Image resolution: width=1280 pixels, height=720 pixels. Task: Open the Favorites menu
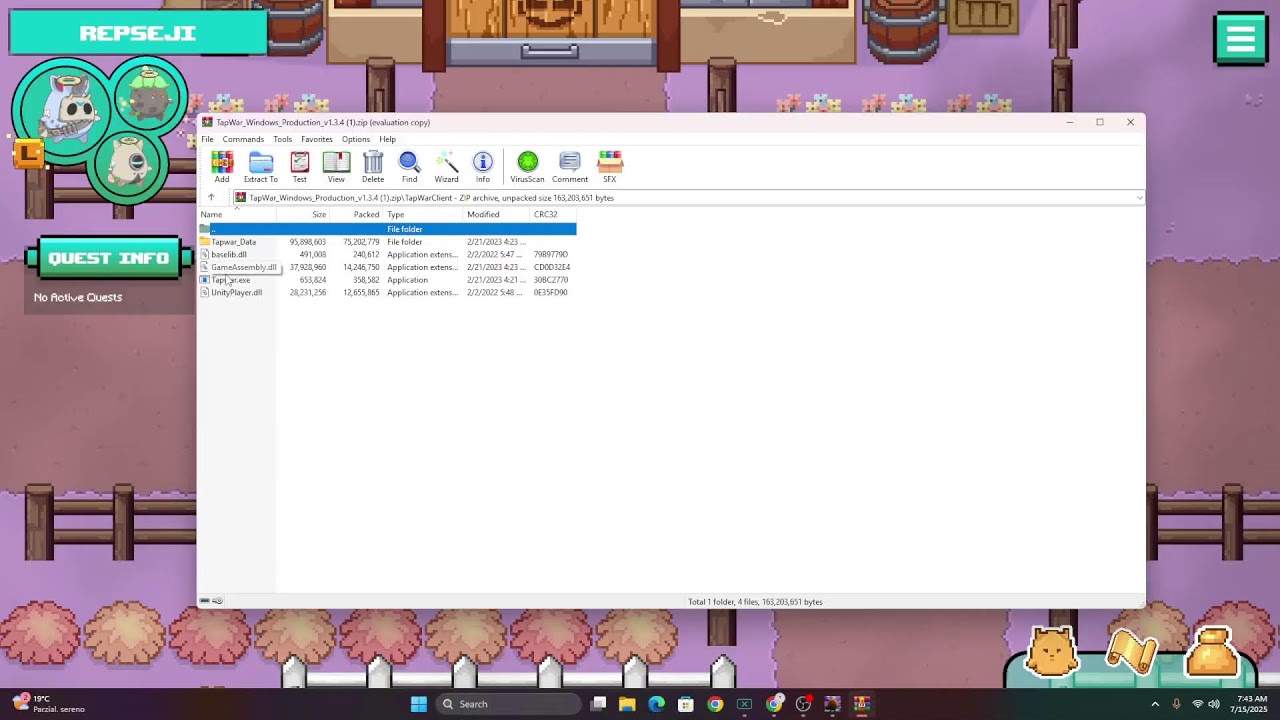[x=317, y=139]
